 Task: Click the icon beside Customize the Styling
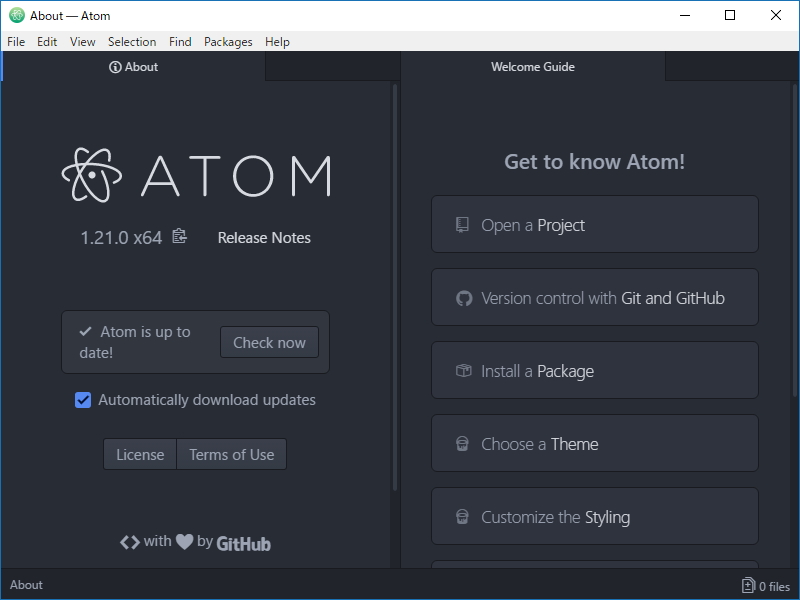point(463,516)
